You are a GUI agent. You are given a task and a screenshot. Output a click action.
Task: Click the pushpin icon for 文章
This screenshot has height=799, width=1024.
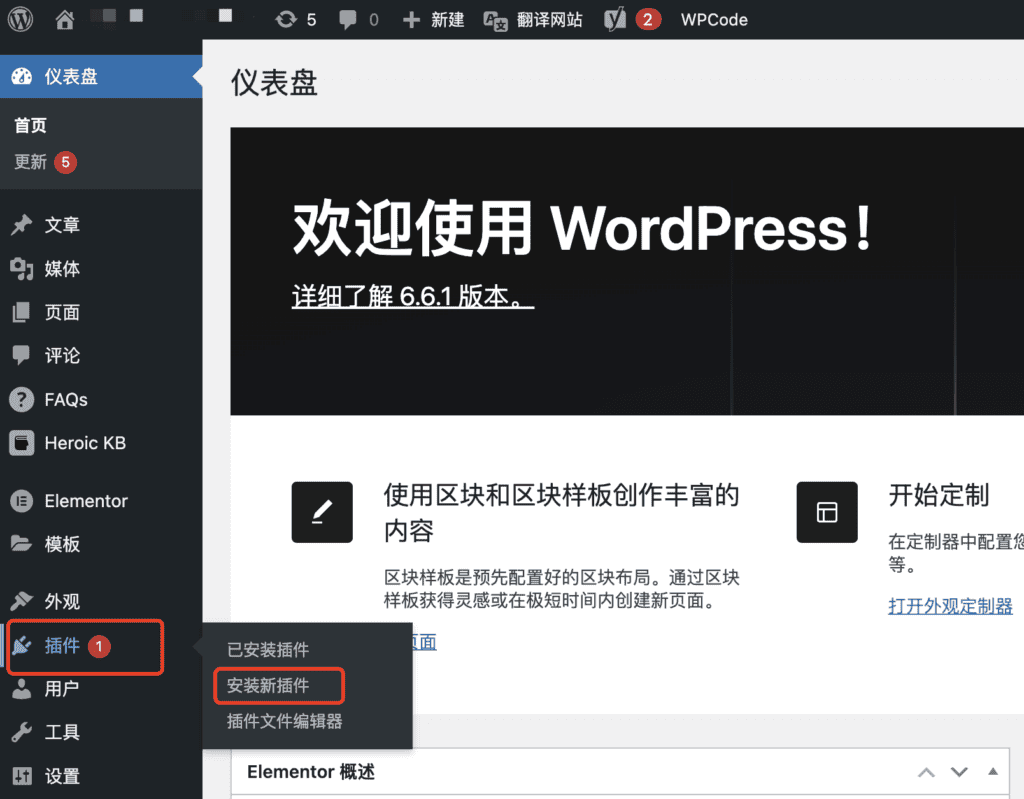21,225
